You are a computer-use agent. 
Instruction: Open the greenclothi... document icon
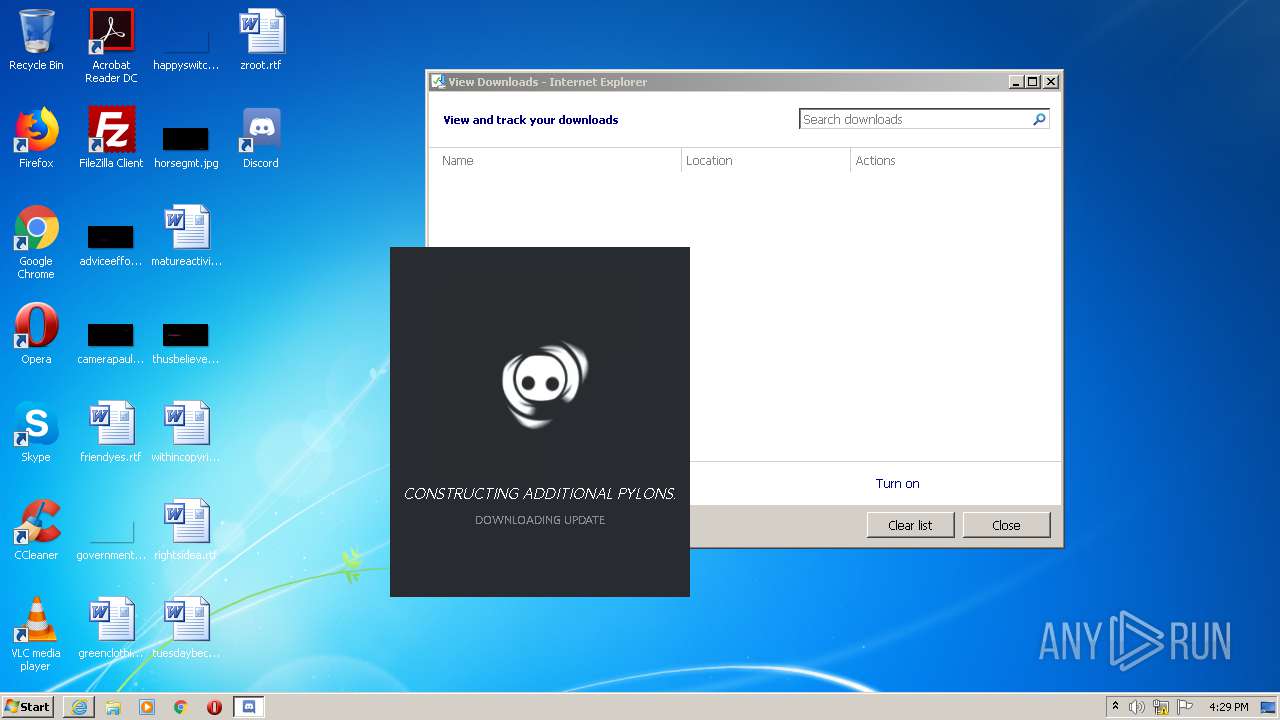(111, 629)
